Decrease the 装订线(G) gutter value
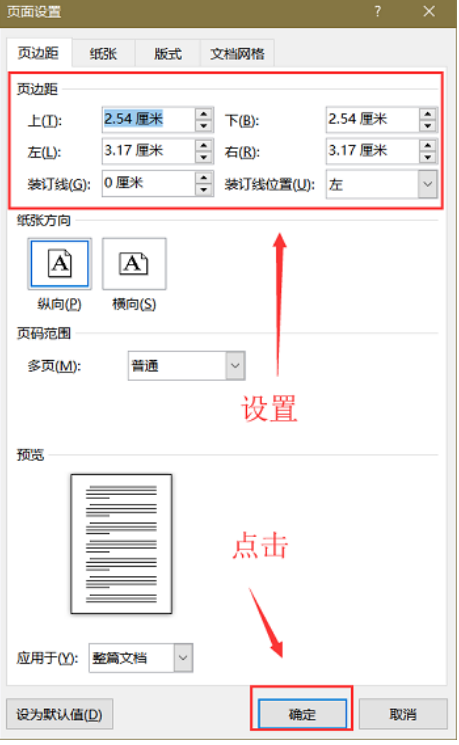The width and height of the screenshot is (459, 745). point(204,190)
